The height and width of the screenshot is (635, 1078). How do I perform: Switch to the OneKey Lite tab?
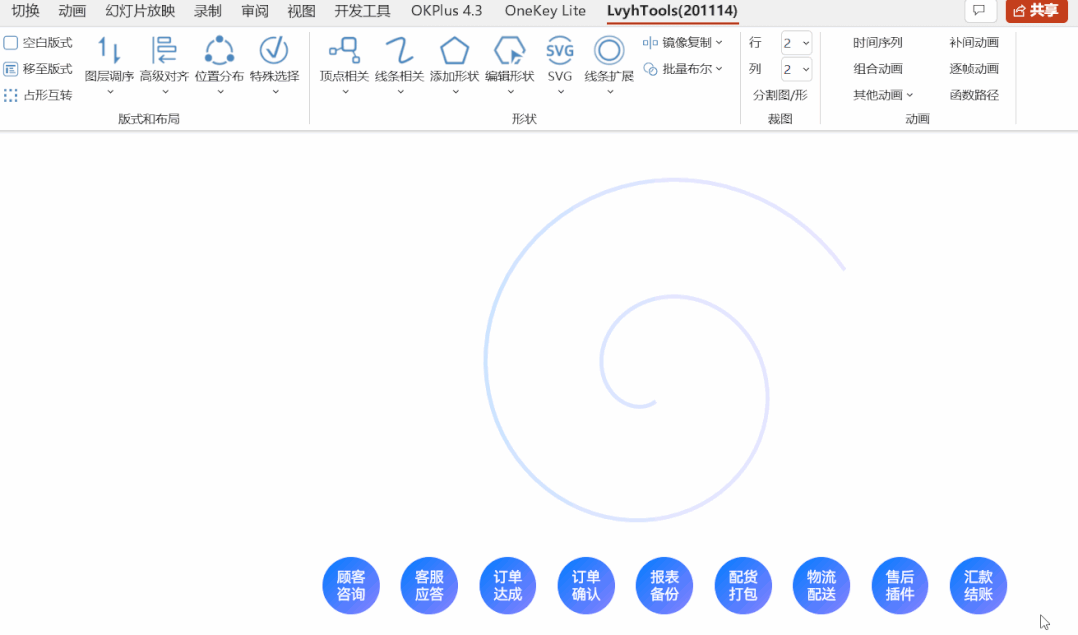tap(545, 11)
